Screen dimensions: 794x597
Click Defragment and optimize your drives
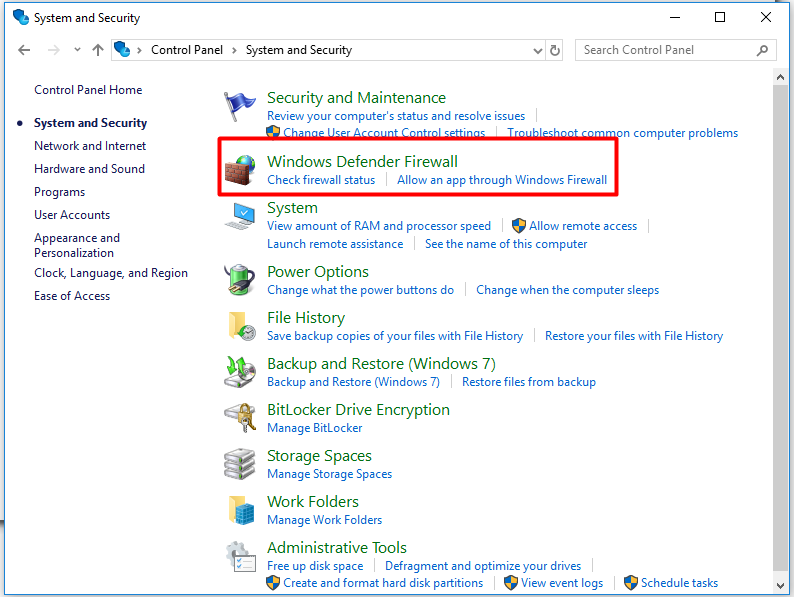coord(483,566)
